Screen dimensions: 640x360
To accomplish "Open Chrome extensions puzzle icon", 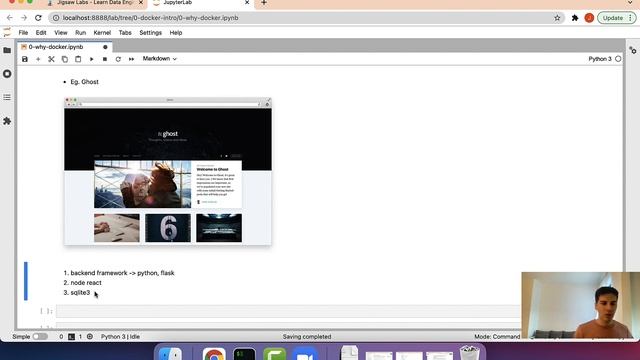I will click(575, 18).
